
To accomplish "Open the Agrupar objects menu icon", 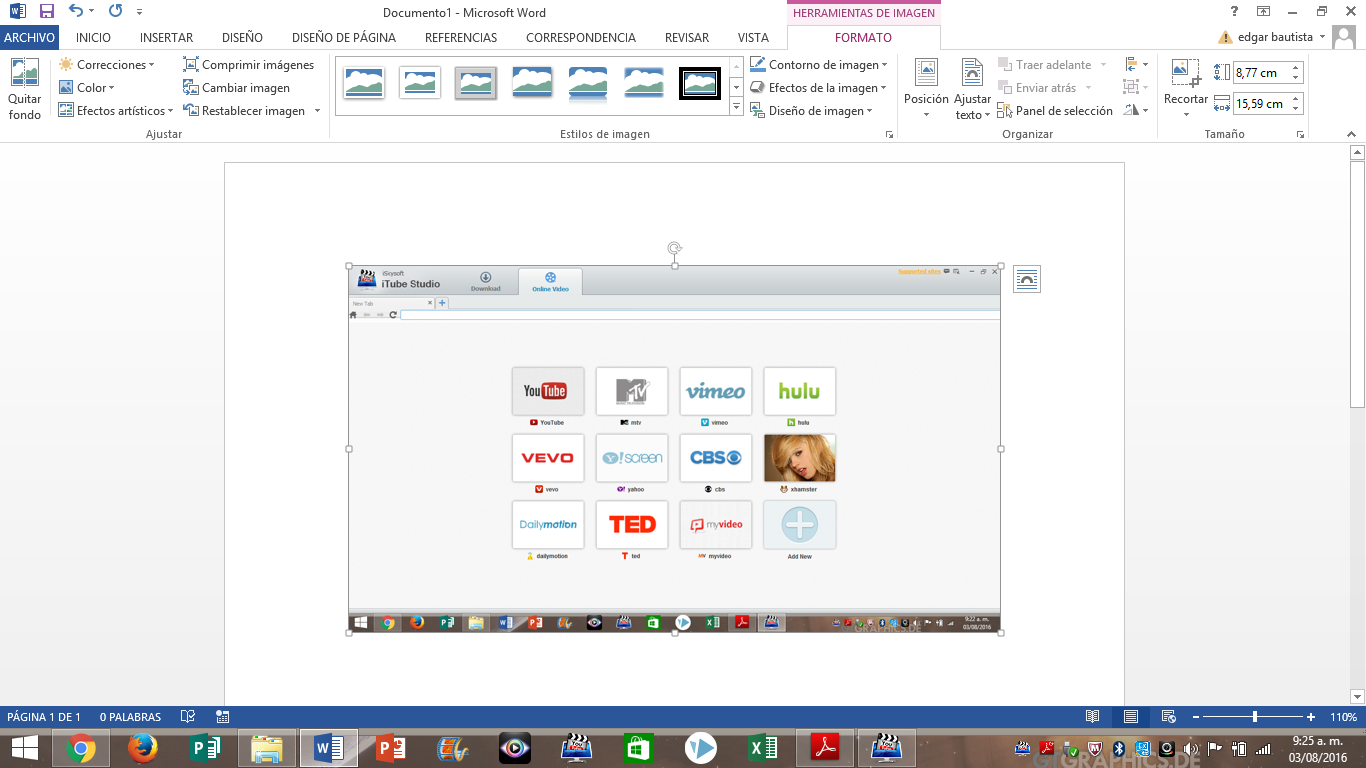I will coord(1134,87).
